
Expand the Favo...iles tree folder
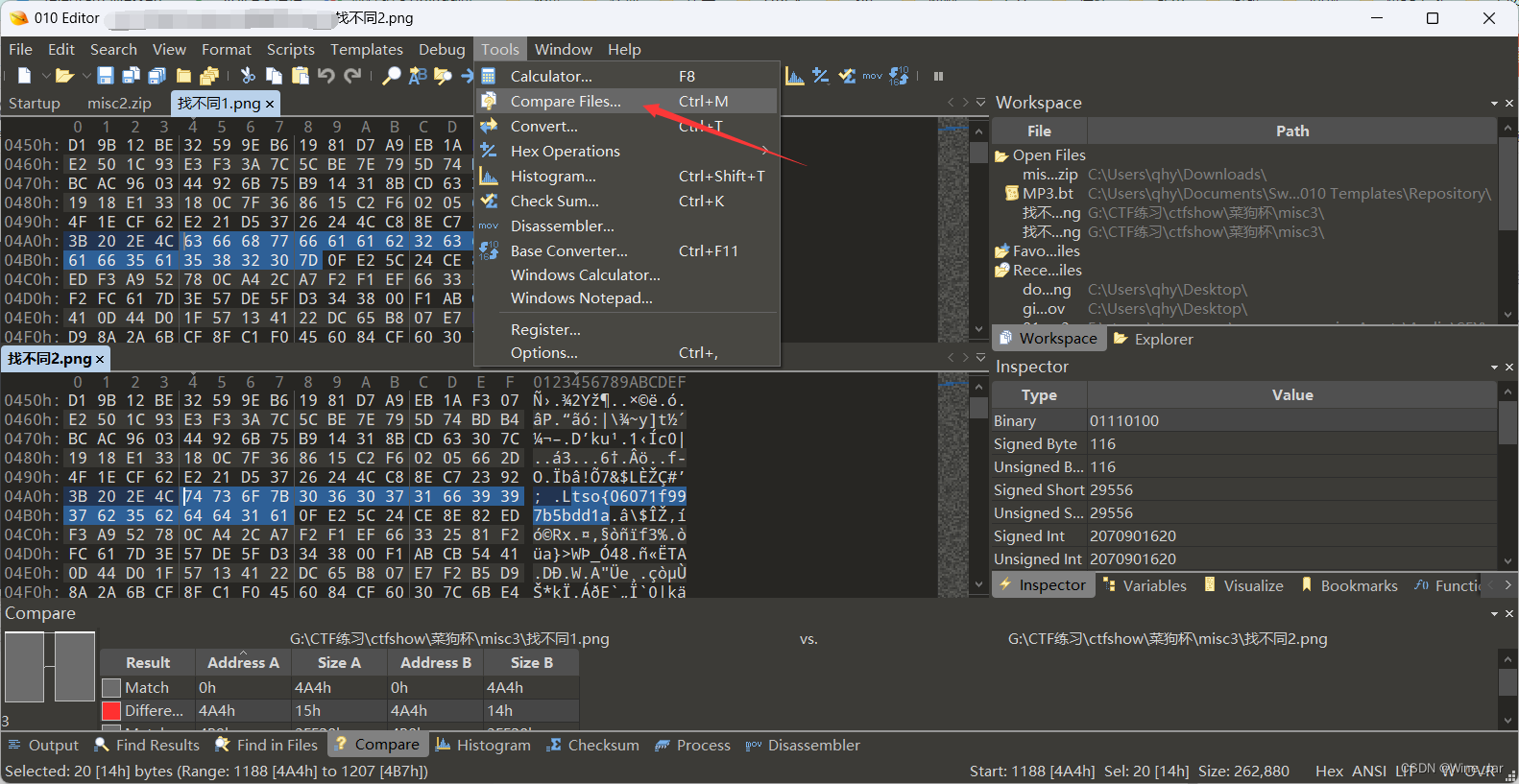click(x=1001, y=251)
